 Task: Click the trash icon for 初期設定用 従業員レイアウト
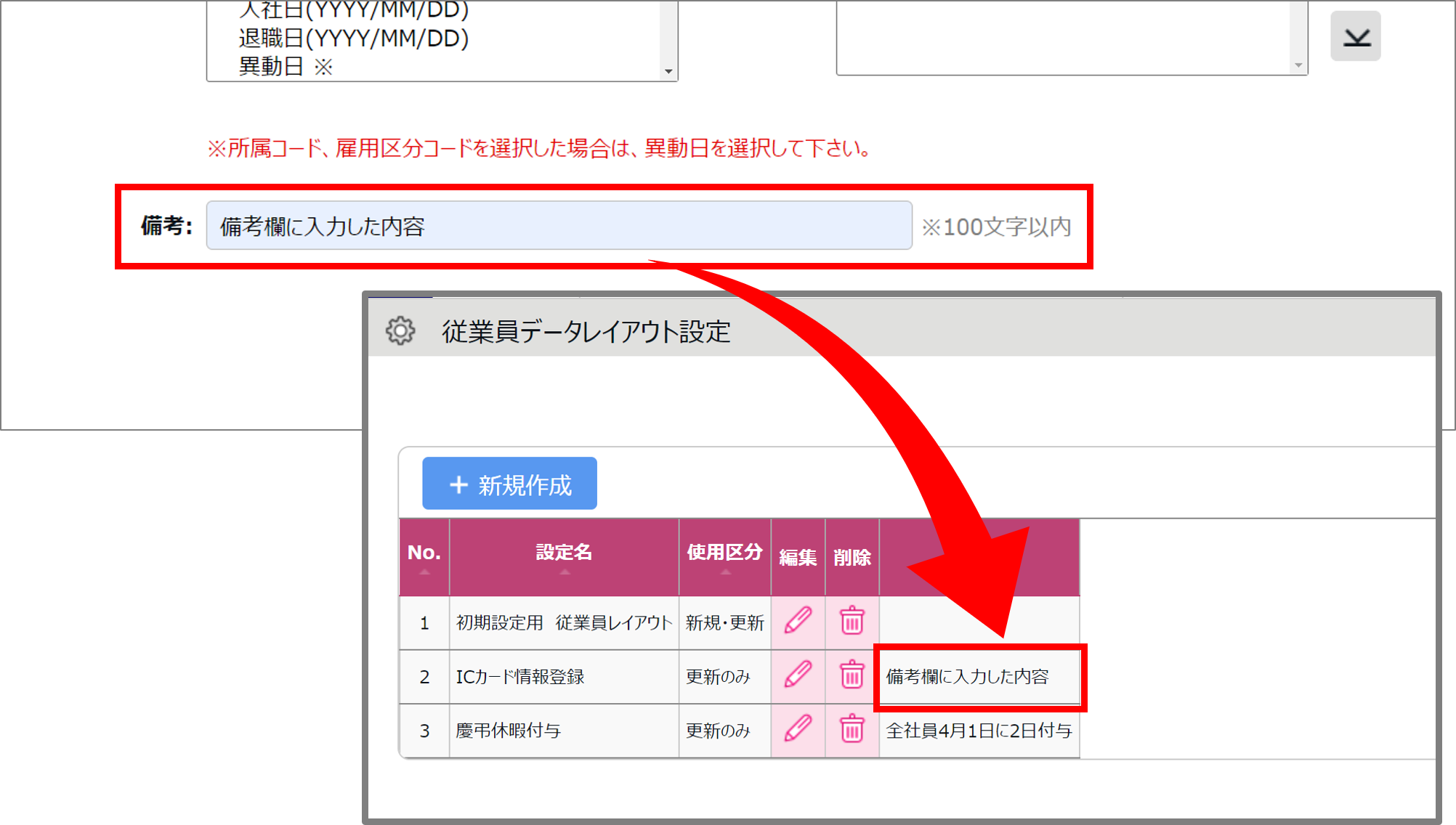point(852,622)
